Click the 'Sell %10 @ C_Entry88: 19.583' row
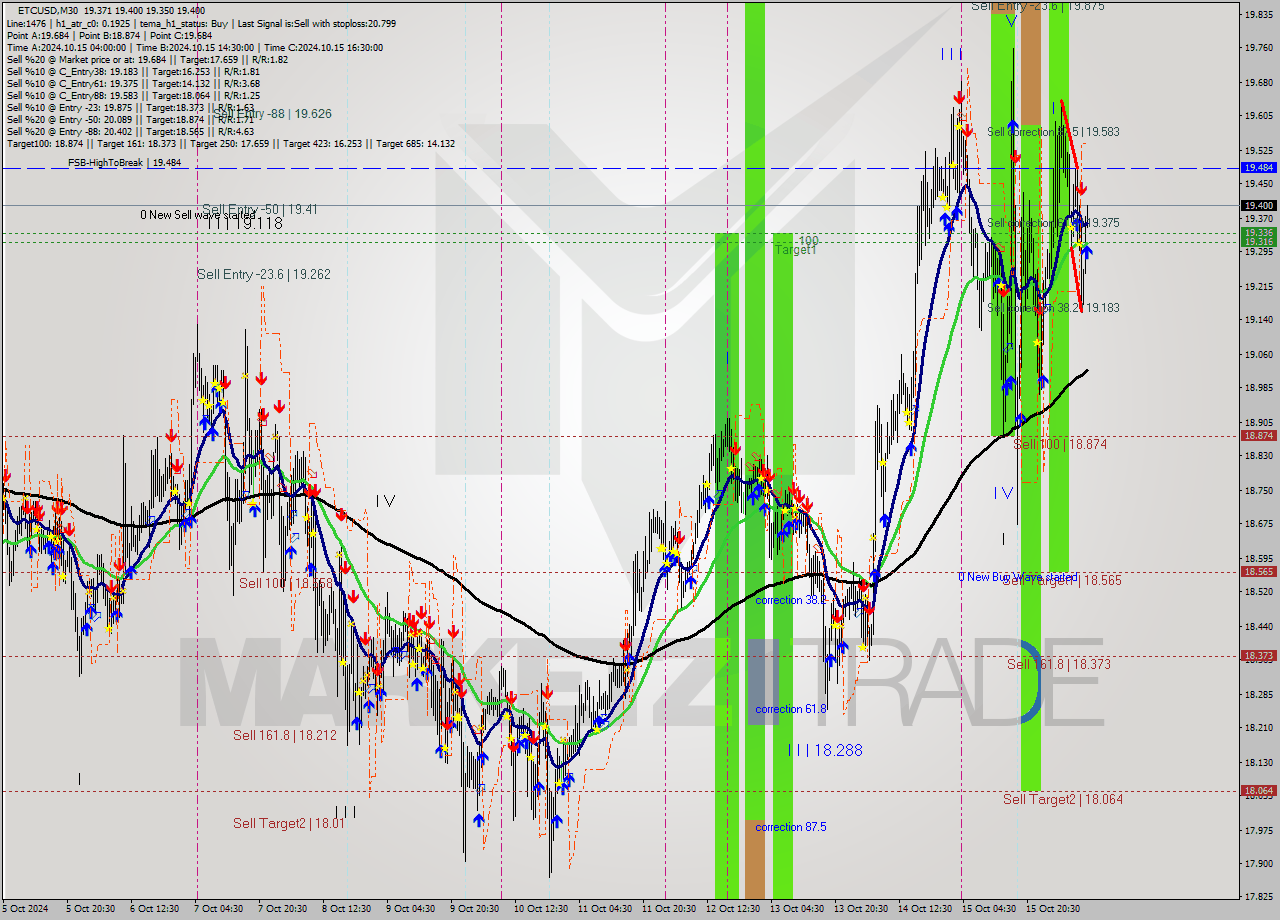1280x920 pixels. coord(133,95)
